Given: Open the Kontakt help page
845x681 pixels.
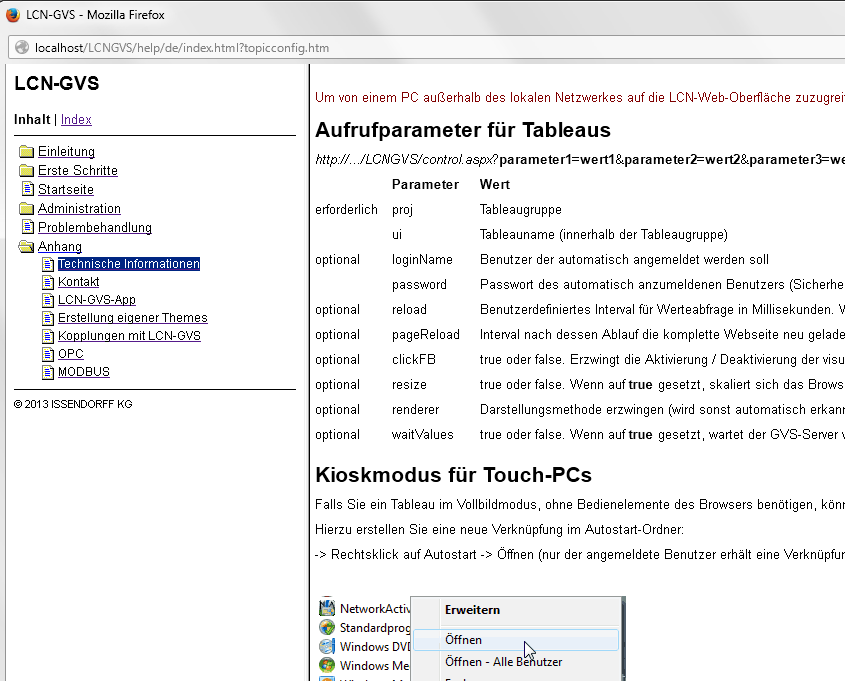Looking at the screenshot, I should point(78,282).
